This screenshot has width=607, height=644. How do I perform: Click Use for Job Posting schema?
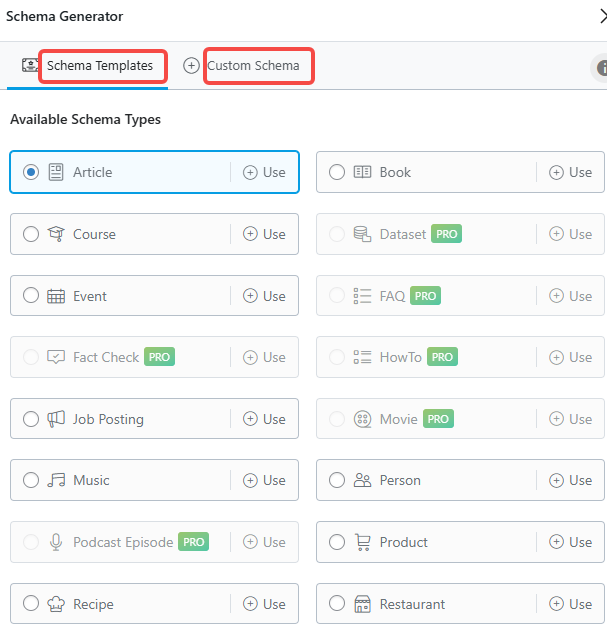(264, 419)
